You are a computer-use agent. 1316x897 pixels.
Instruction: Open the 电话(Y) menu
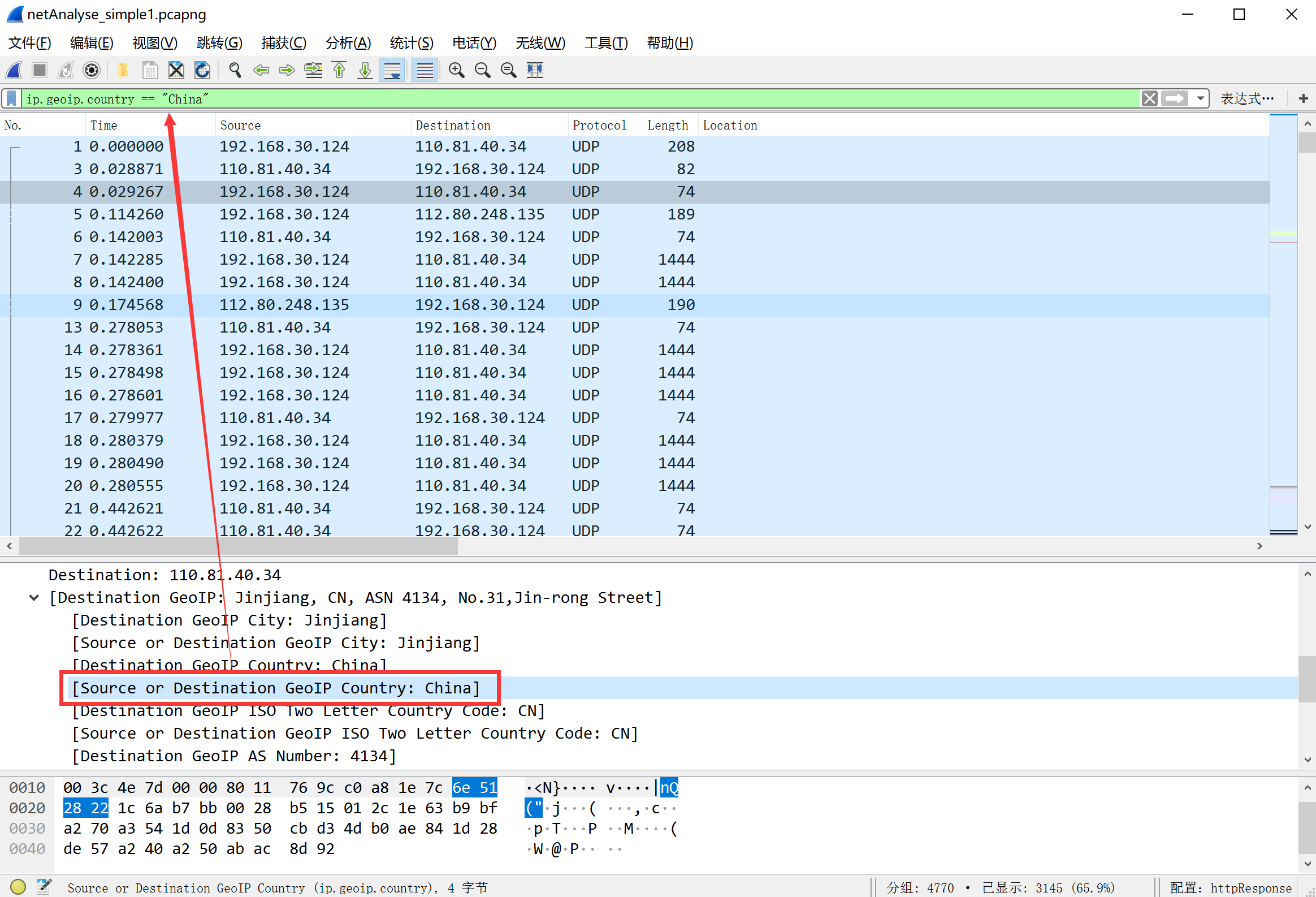(x=474, y=43)
